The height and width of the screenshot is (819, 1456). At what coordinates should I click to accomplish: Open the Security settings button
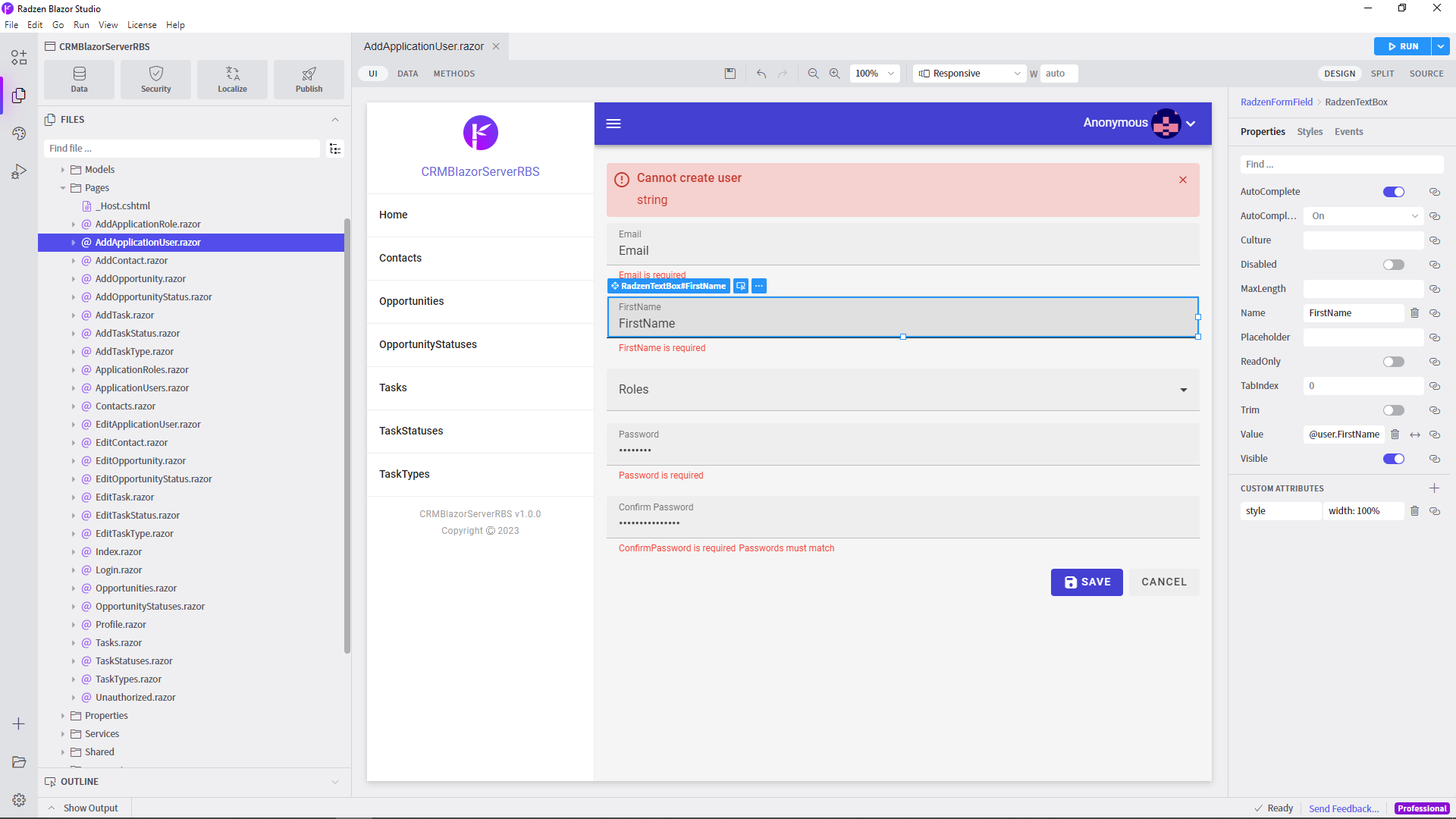coord(155,80)
